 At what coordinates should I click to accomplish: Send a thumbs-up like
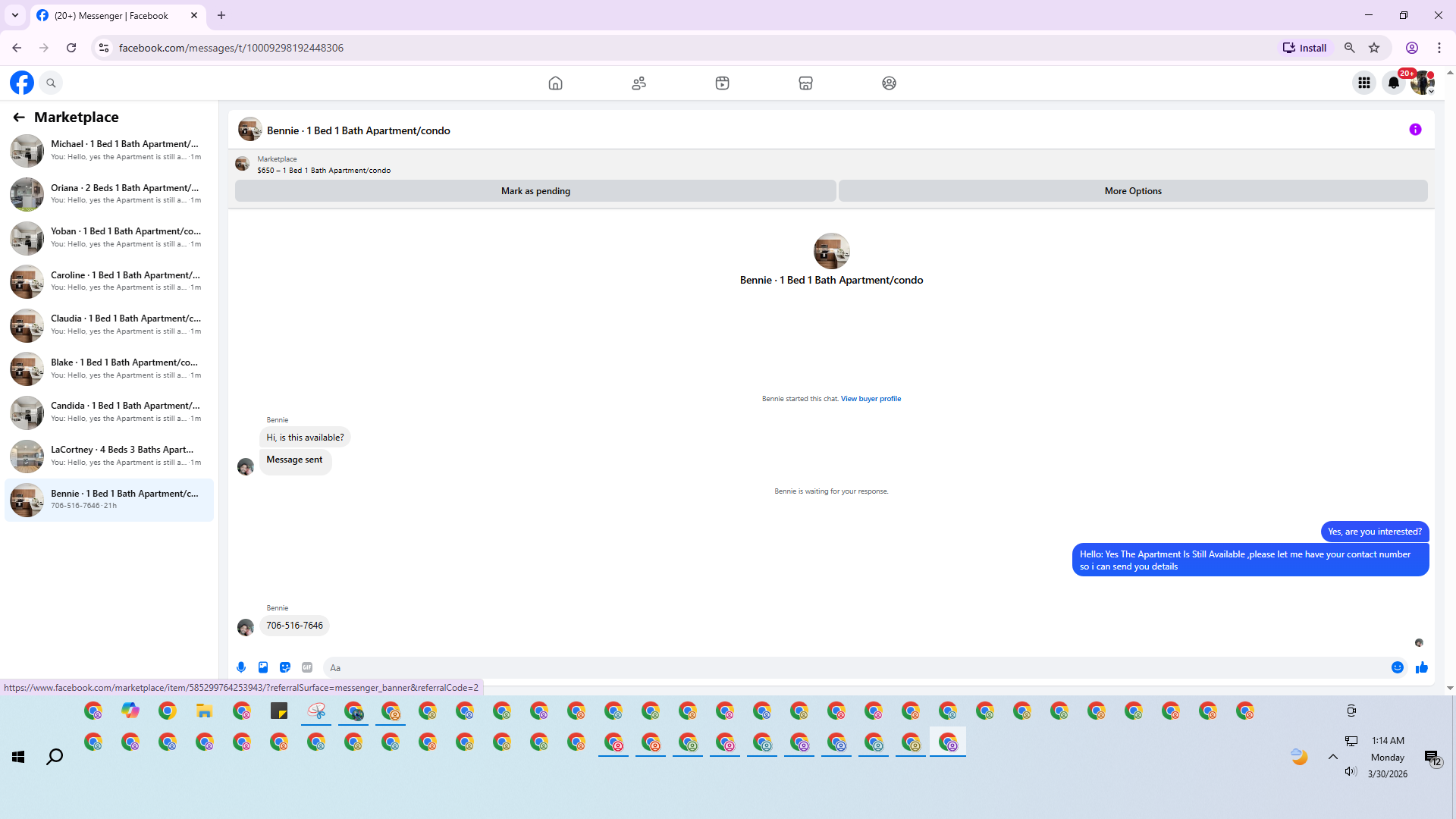1422,667
